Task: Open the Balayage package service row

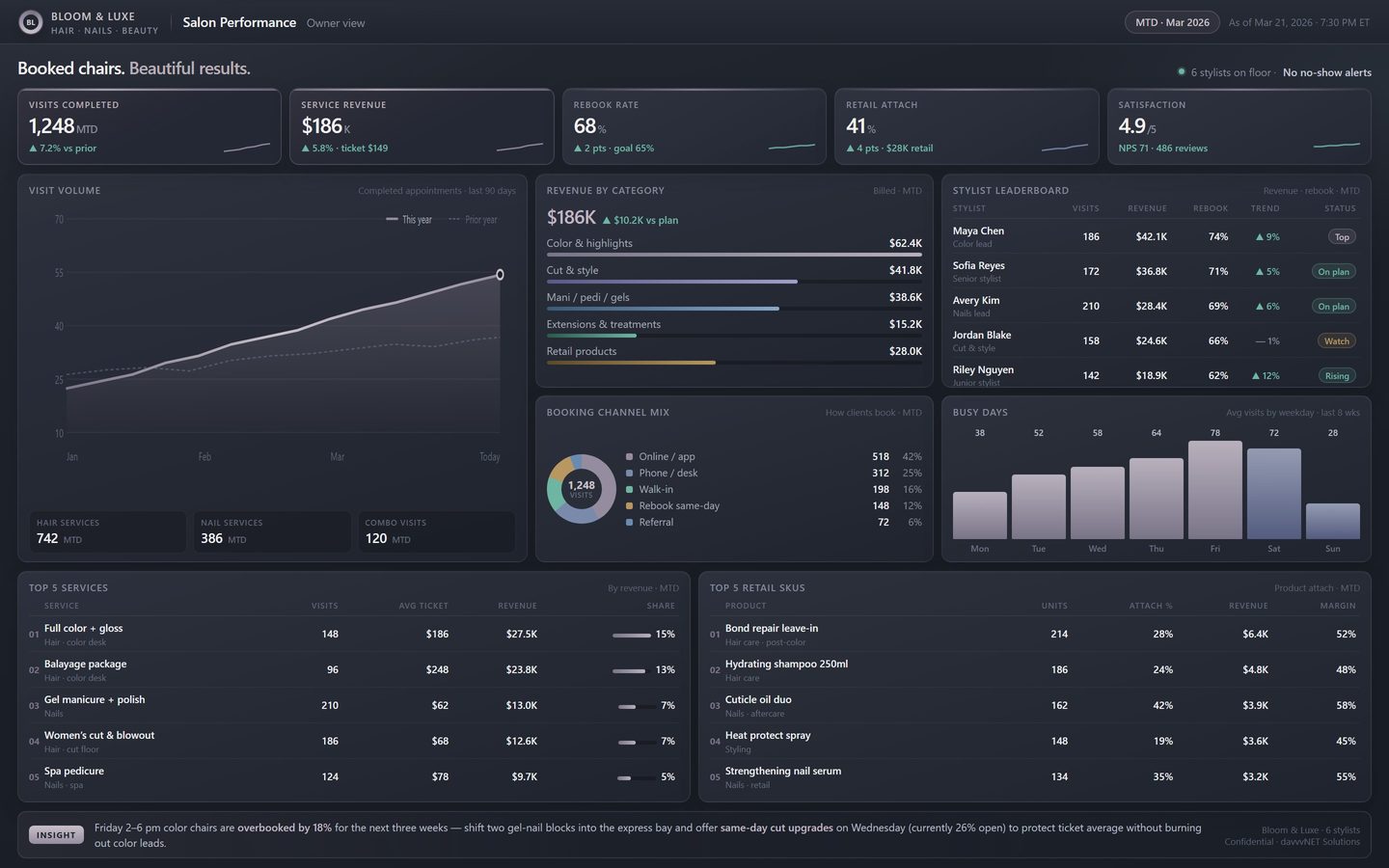Action: 354,670
